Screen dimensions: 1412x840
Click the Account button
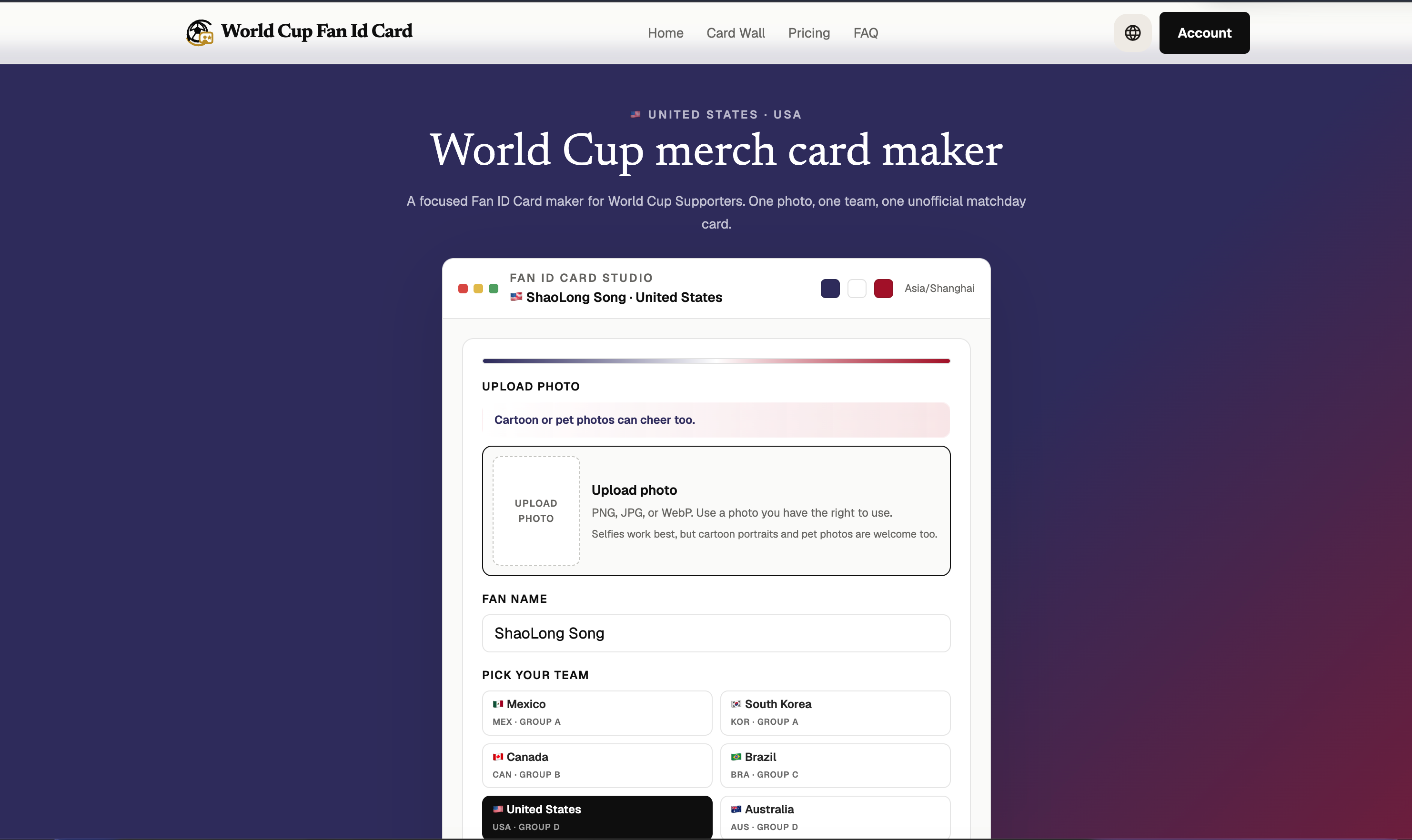1204,33
